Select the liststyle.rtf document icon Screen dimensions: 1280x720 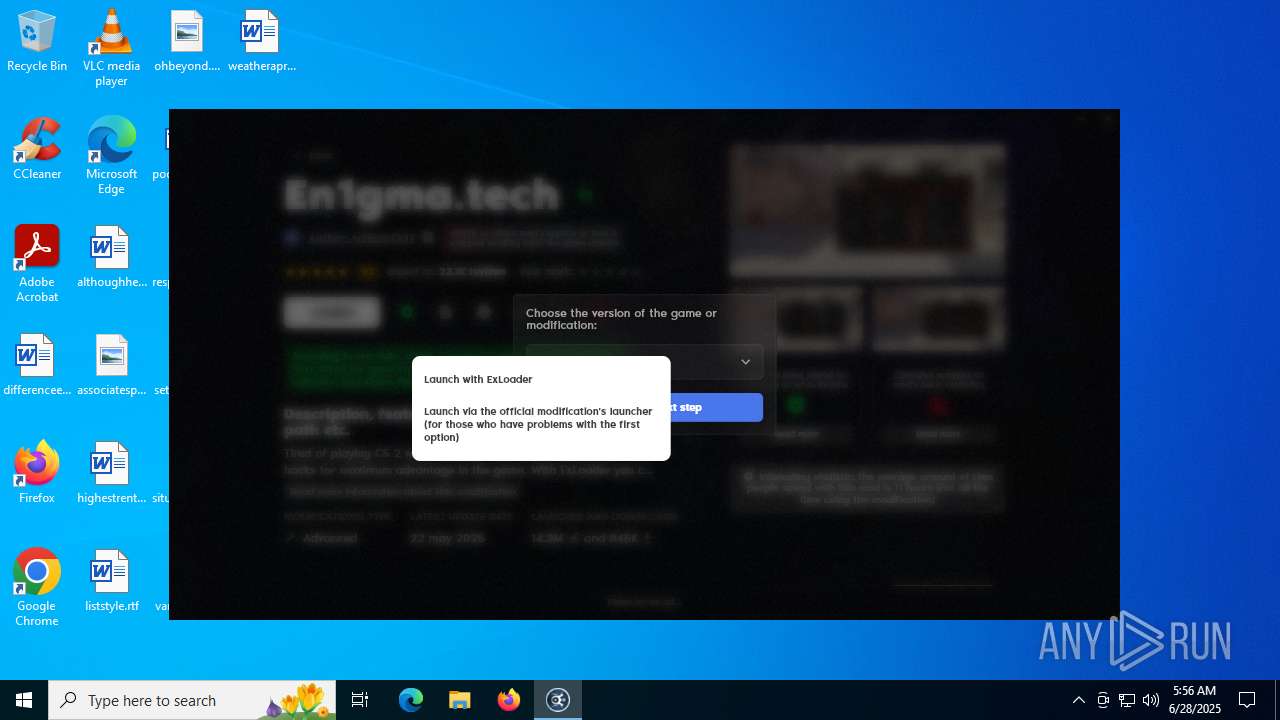click(x=111, y=582)
